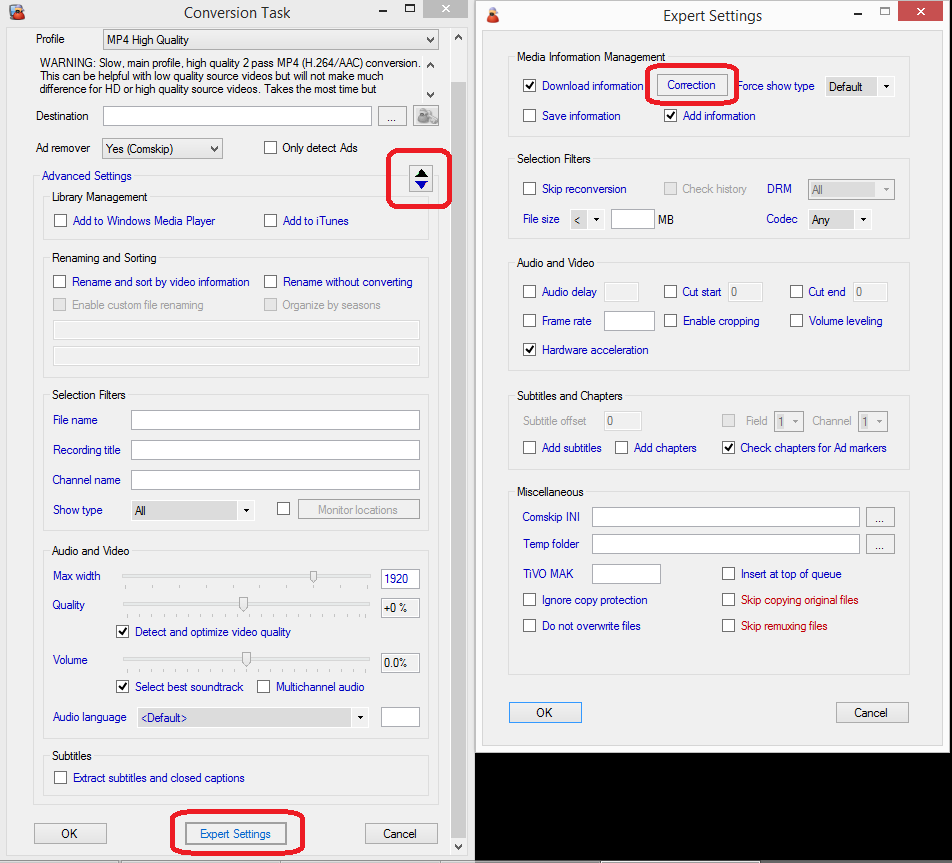Enable Insert at top of queue
Viewport: 952px width, 863px height.
[x=729, y=573]
